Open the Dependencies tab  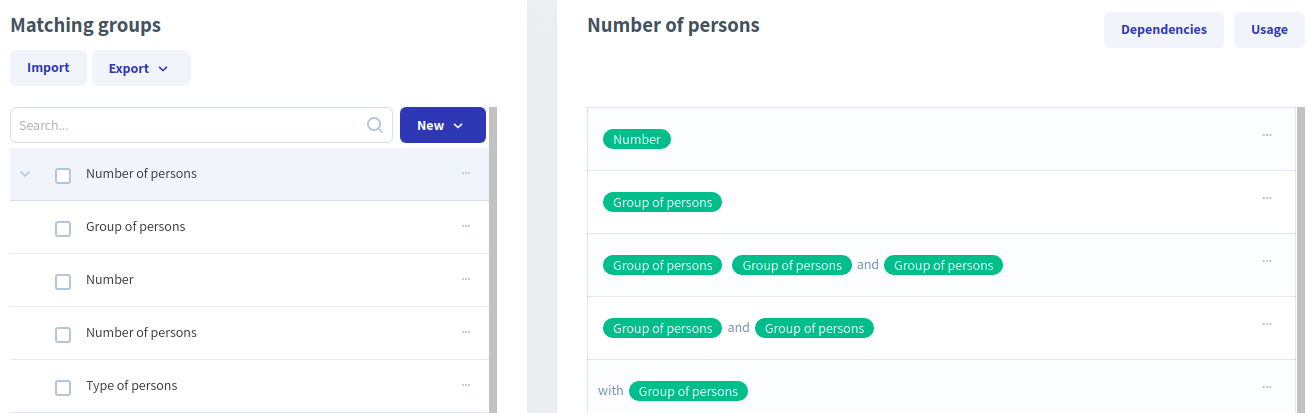point(1163,30)
